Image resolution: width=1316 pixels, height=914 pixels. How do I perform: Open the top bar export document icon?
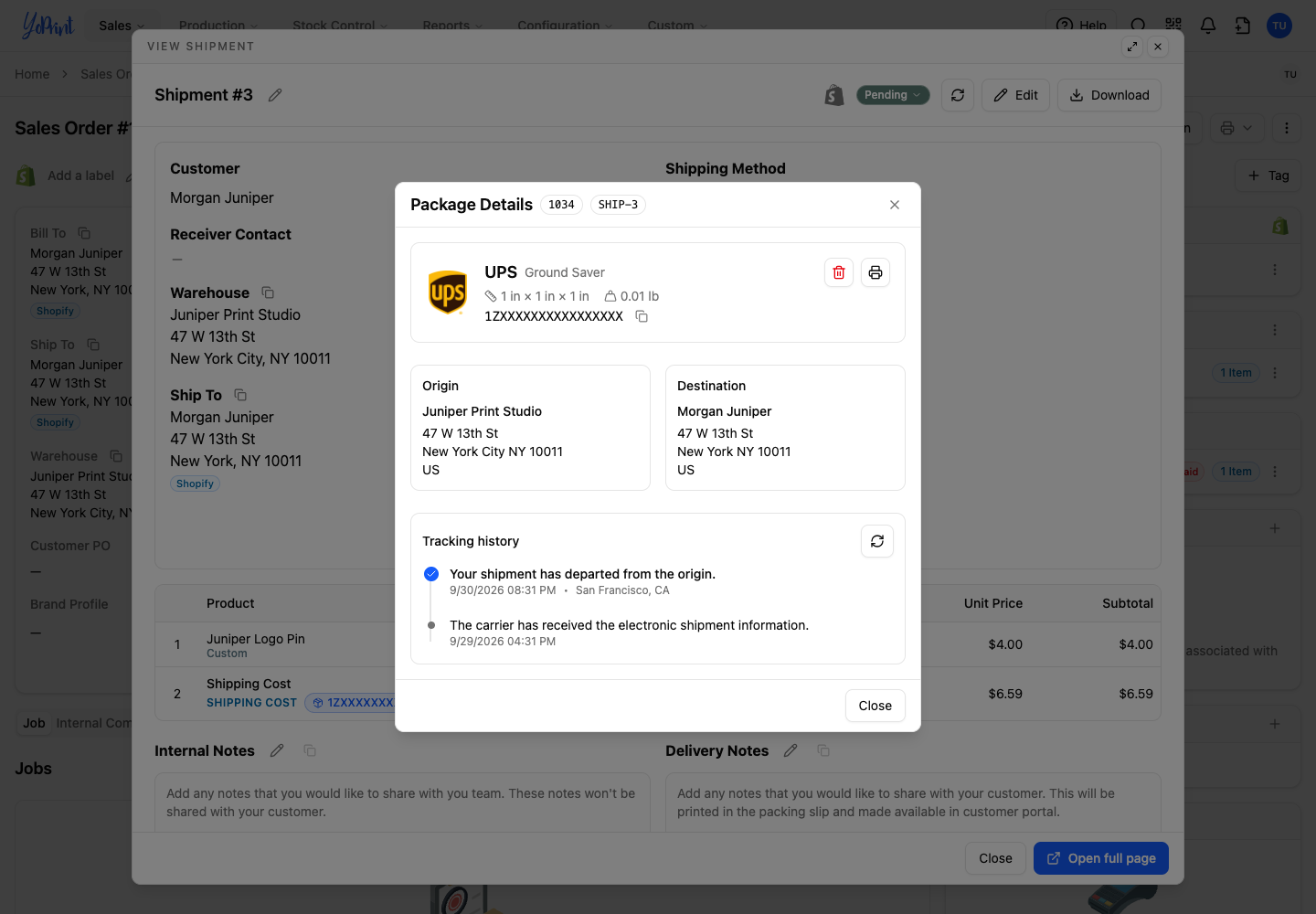point(1243,26)
